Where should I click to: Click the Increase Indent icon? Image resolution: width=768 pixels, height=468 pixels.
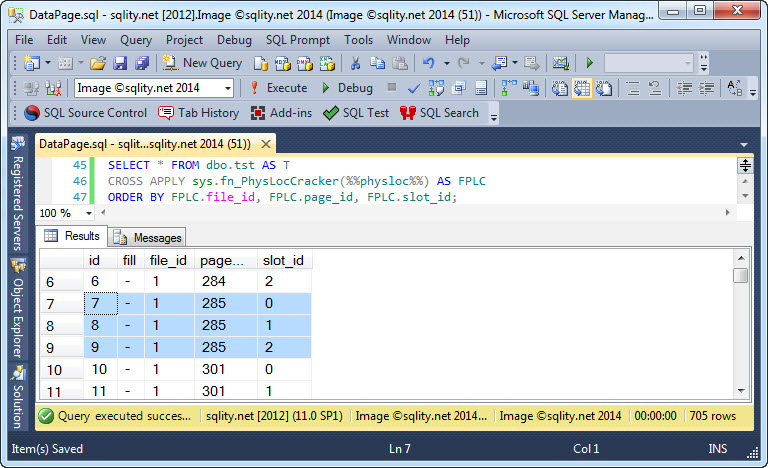706,89
